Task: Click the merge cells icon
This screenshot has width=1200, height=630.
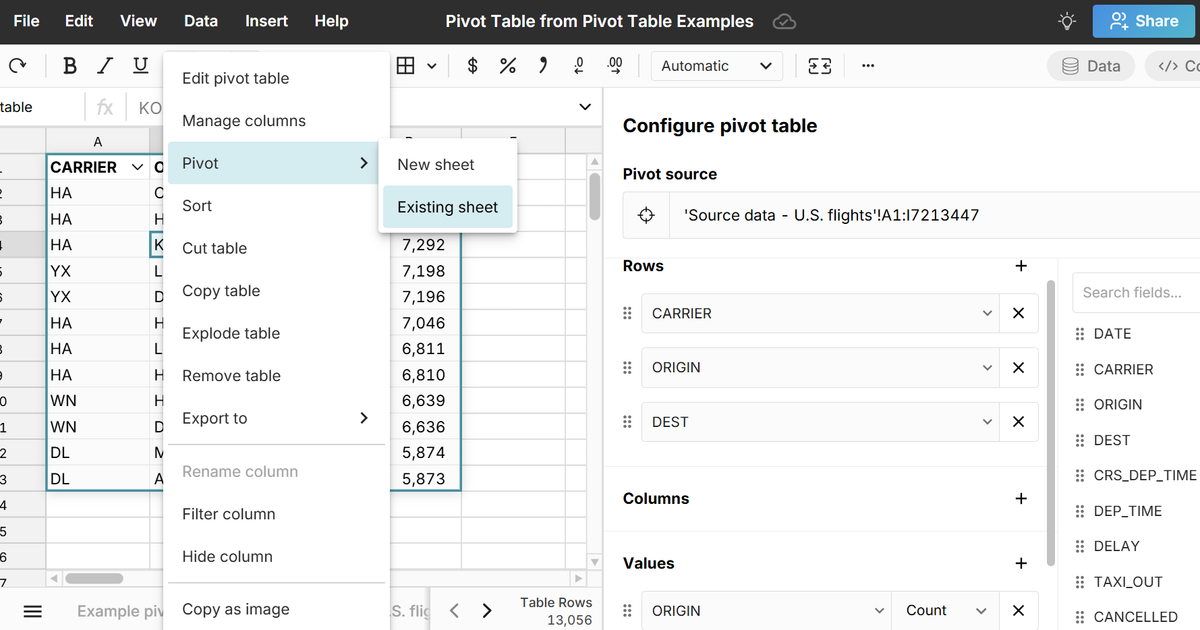Action: click(820, 66)
